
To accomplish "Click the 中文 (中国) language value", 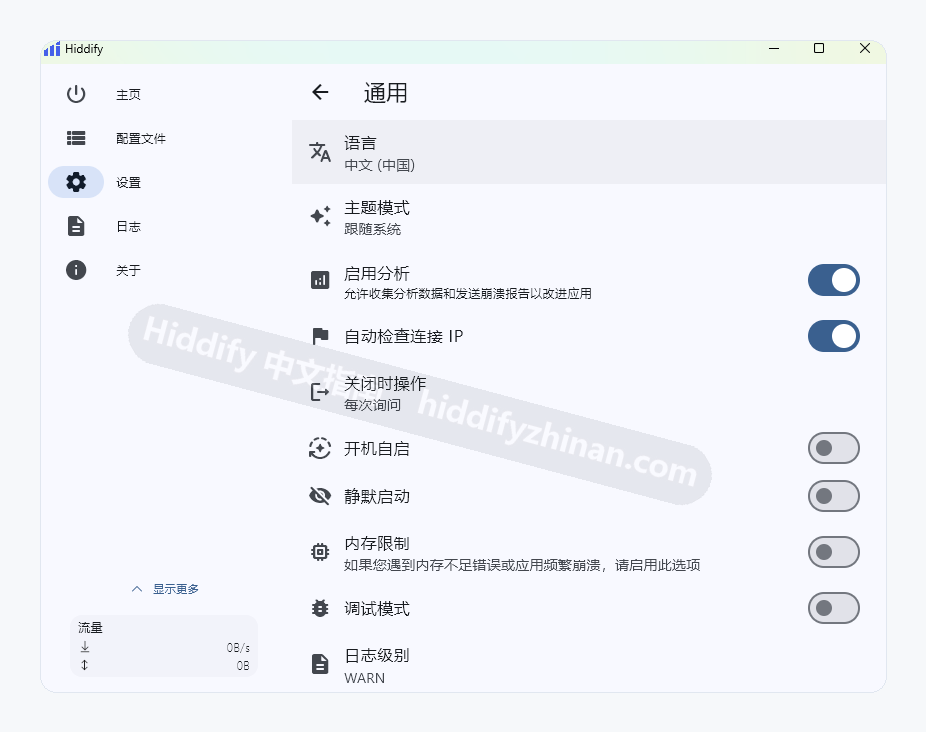I will [379, 165].
